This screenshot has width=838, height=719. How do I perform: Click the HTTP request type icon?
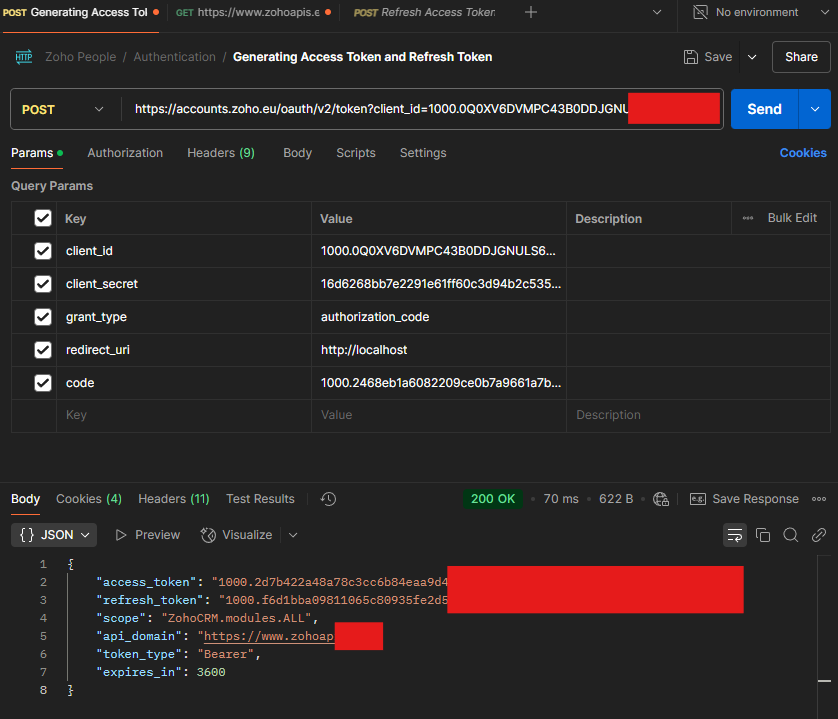(24, 57)
